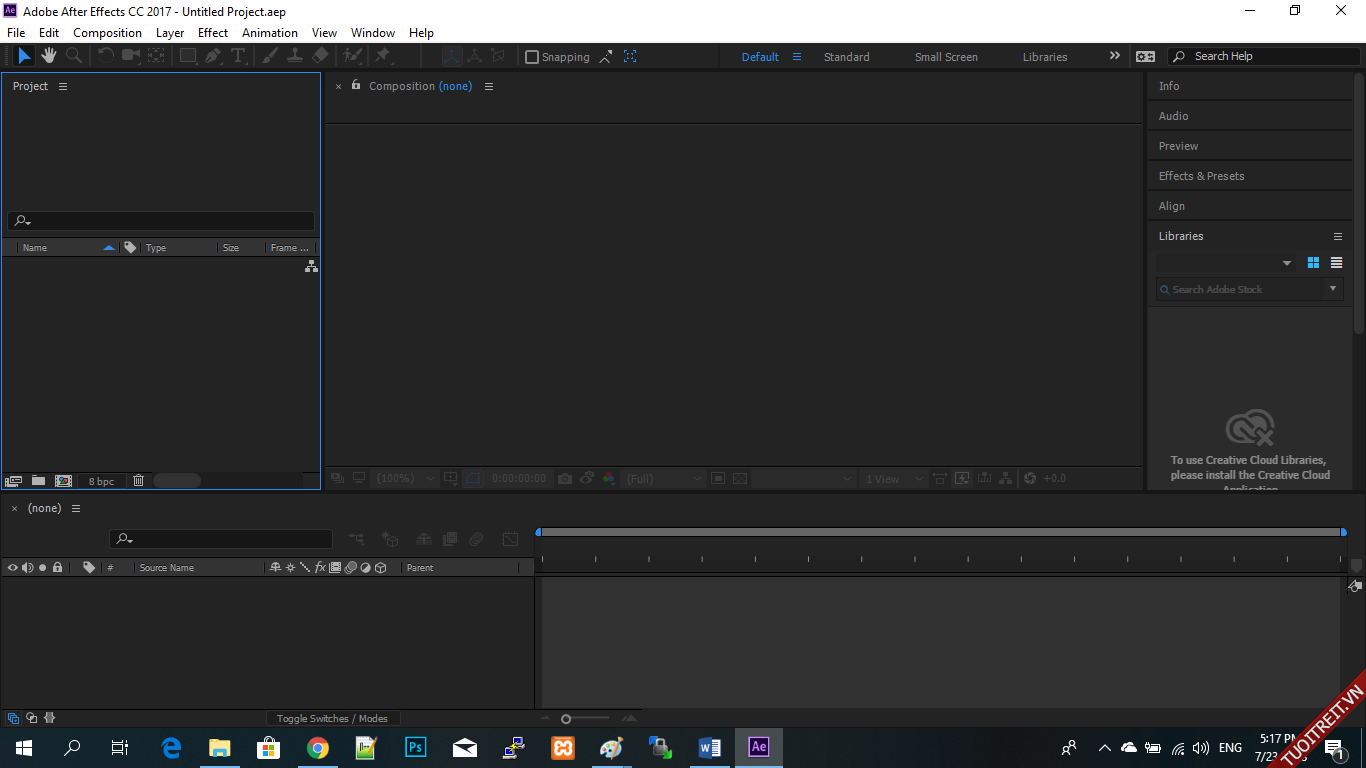Choose the Pen tool in toolbar
Viewport: 1366px width, 768px height.
pyautogui.click(x=213, y=56)
